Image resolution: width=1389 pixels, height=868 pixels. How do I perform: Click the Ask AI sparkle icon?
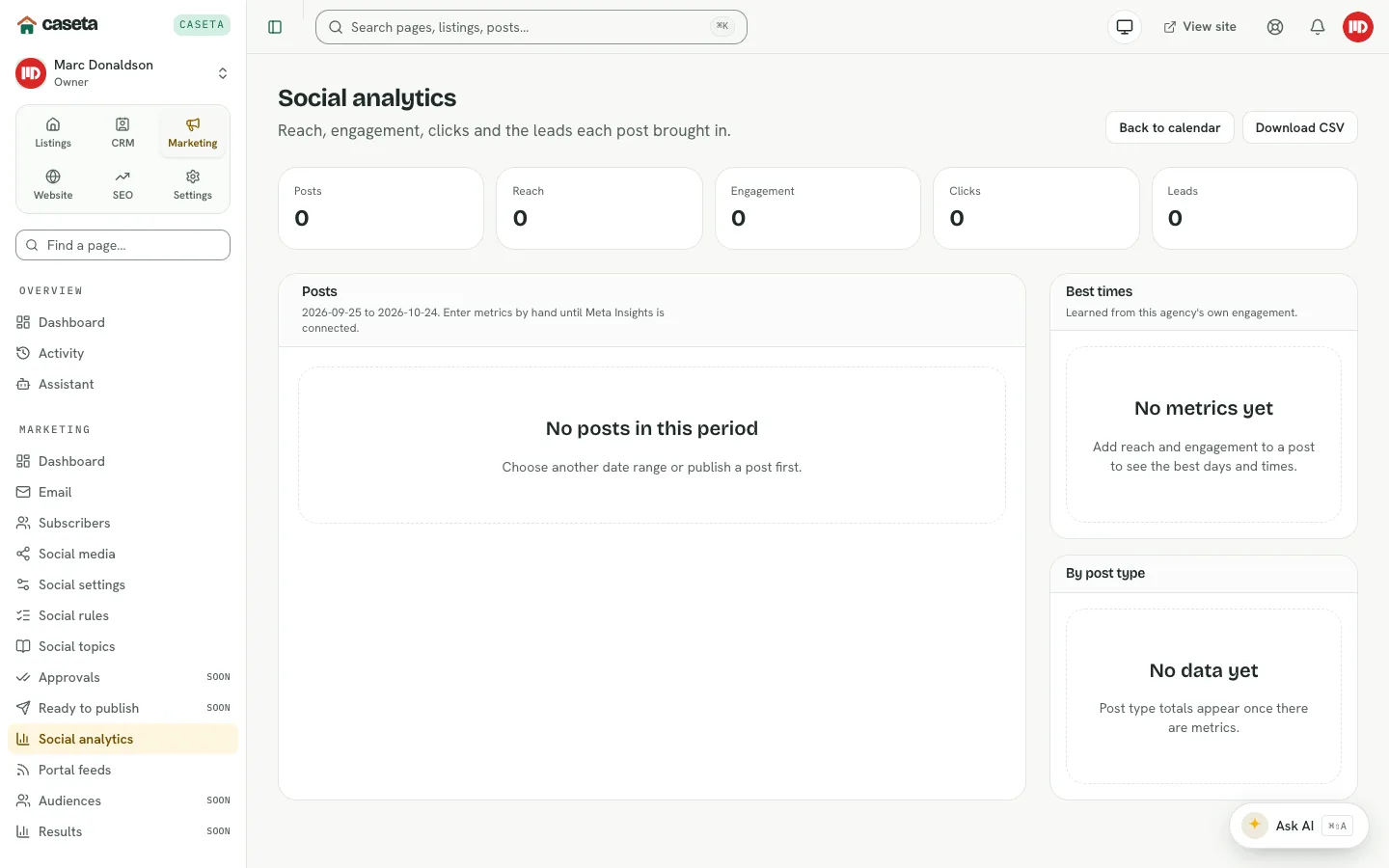[1255, 825]
